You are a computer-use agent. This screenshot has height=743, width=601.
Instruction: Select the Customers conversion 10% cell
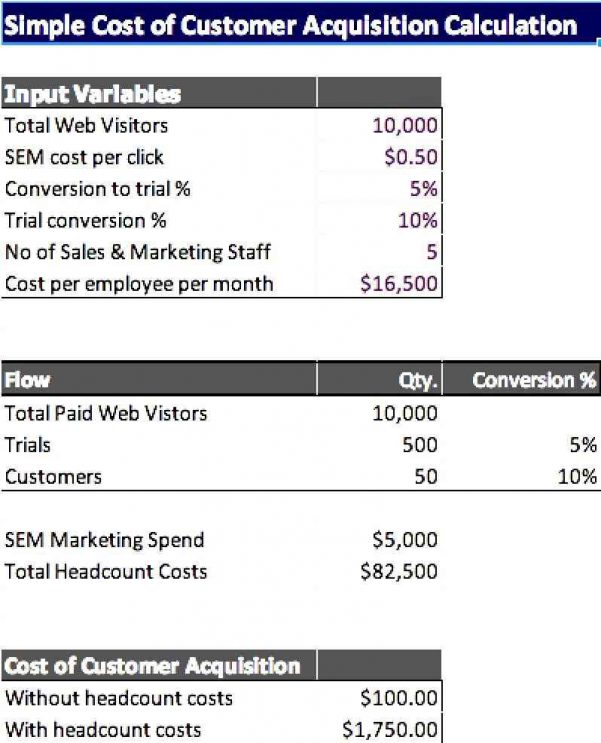522,476
